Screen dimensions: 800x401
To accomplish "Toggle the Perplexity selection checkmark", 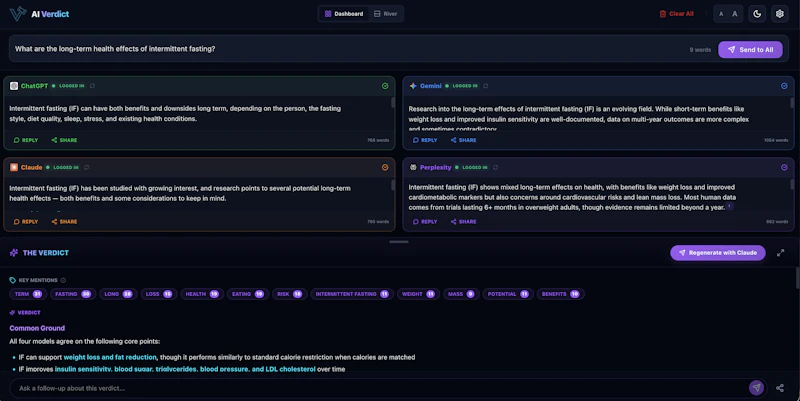I will click(x=784, y=167).
